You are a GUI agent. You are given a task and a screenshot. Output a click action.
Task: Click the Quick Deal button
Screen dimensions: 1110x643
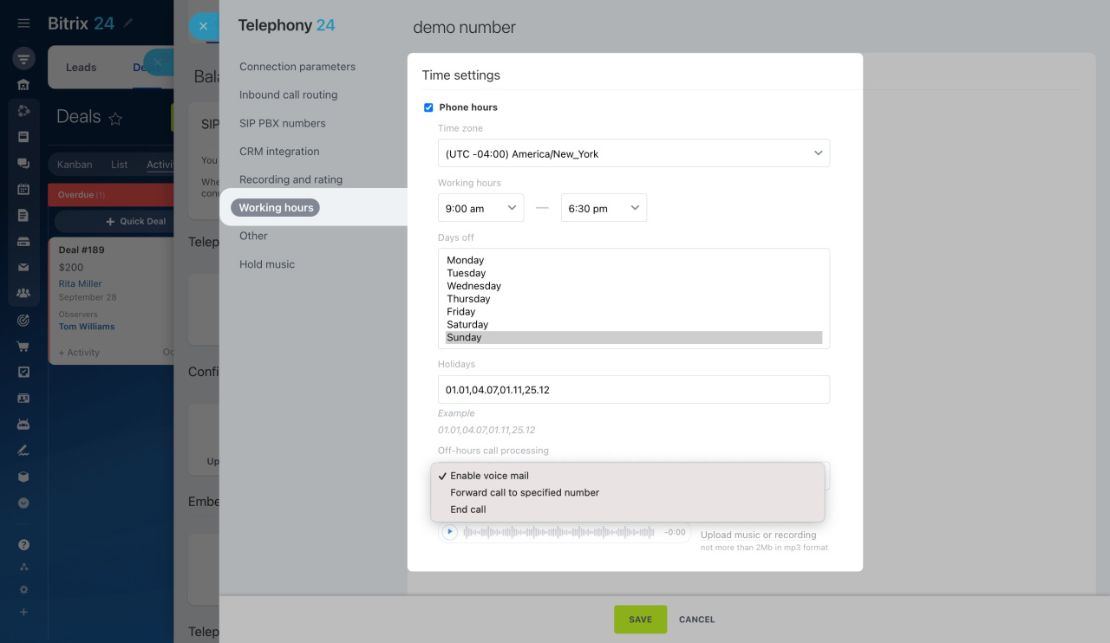(135, 222)
